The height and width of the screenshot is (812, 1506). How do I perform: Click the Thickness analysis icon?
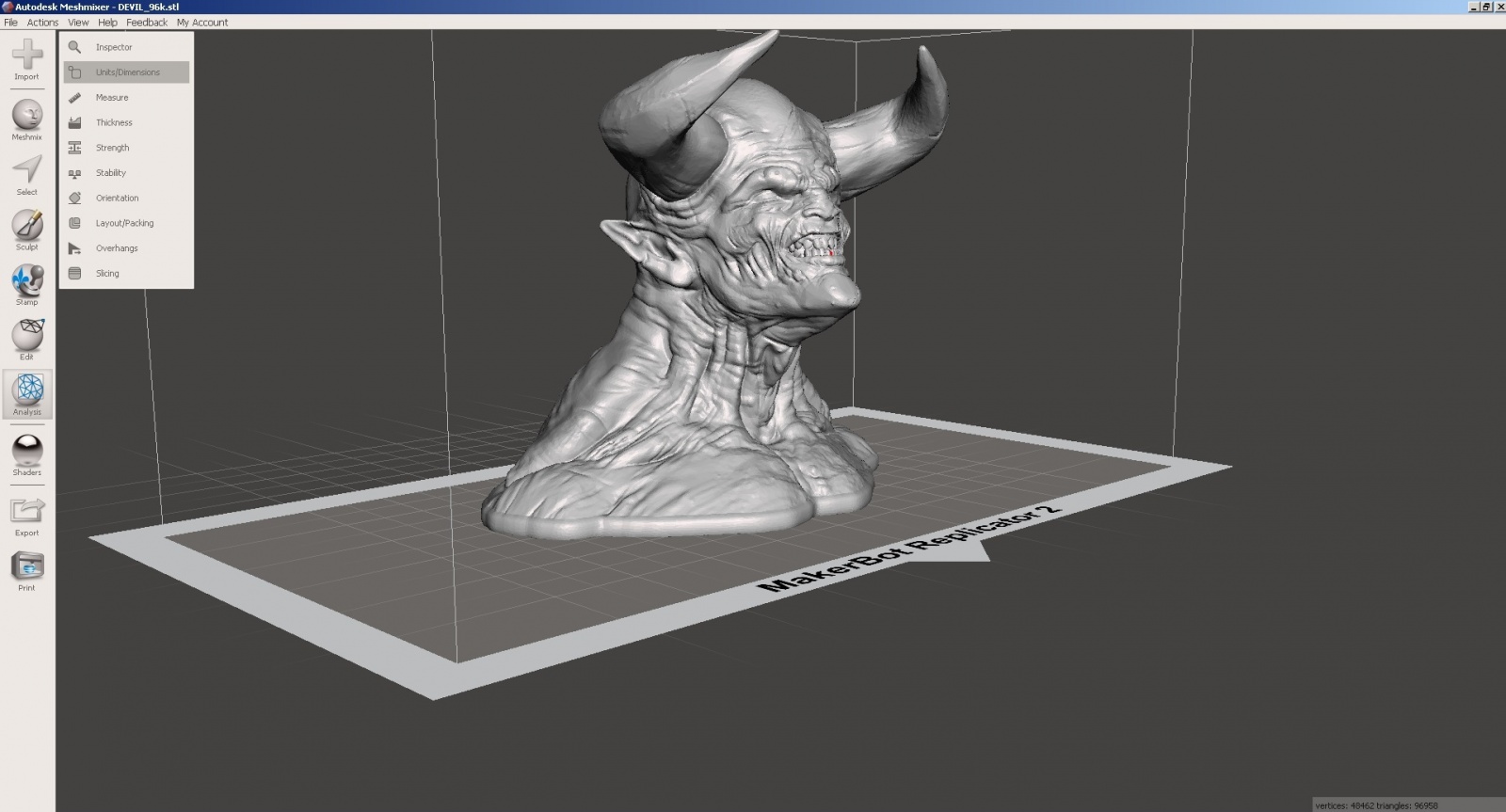point(74,122)
